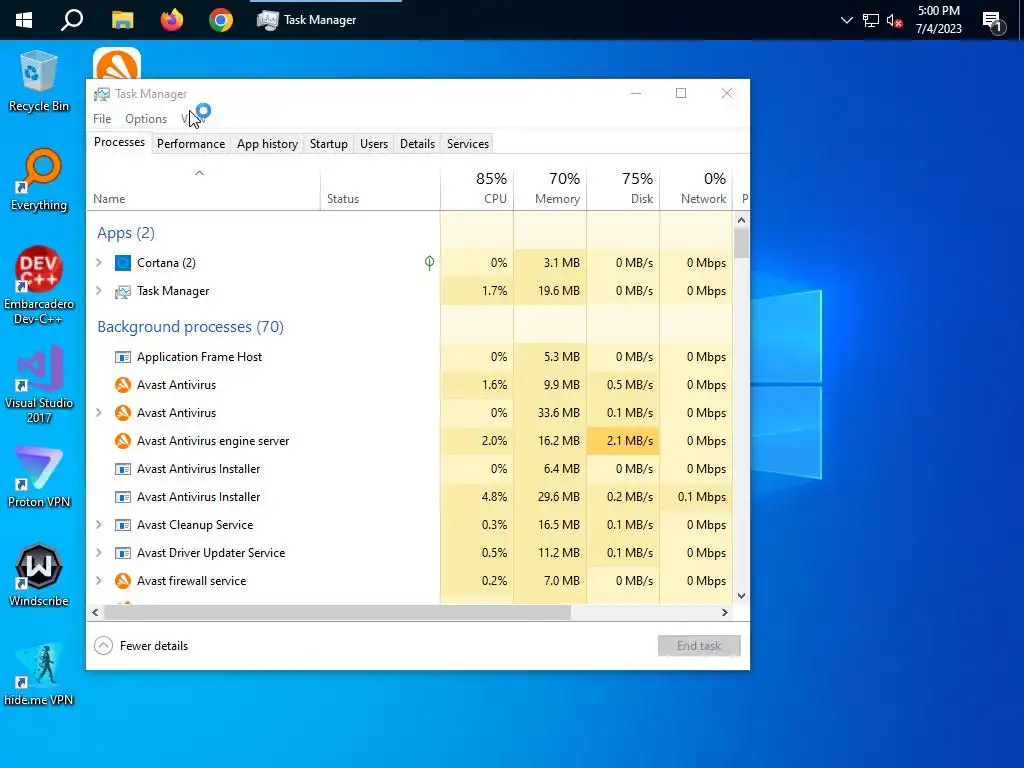Click the Background processes (70) header
Screen dimensions: 1024x768
tap(190, 327)
